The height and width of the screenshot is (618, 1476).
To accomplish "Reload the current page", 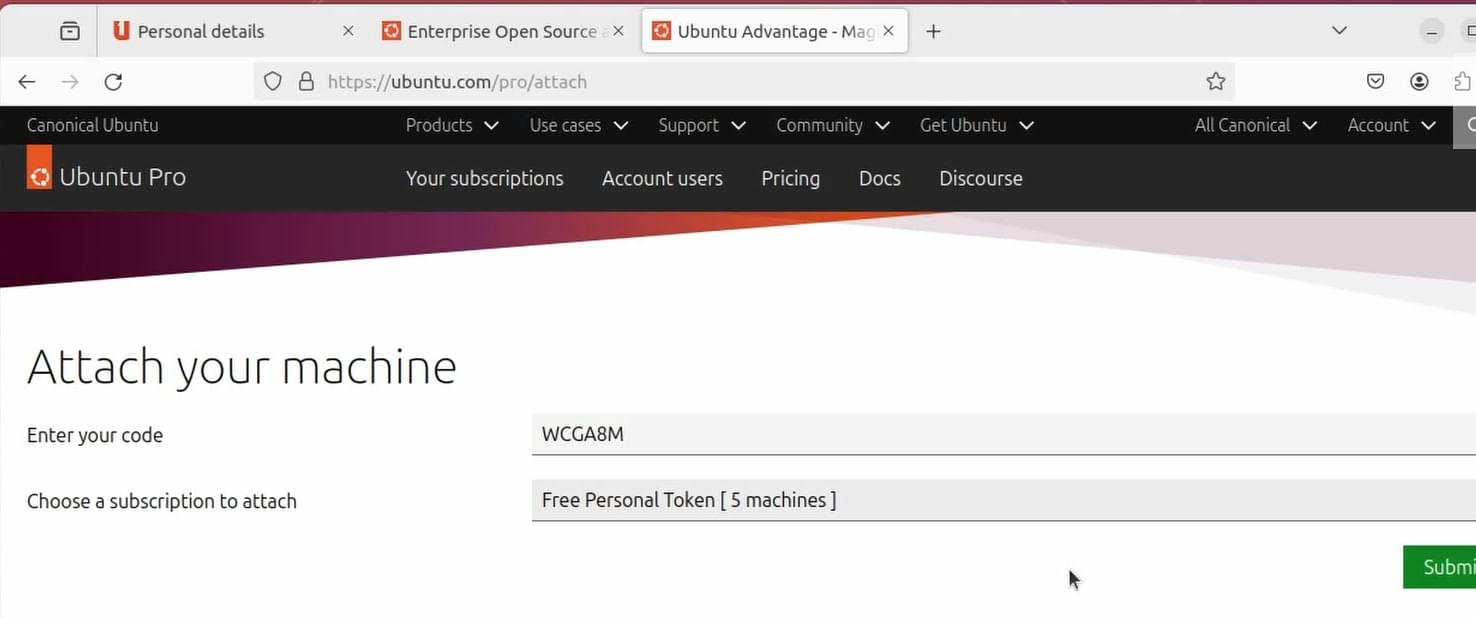I will [113, 82].
